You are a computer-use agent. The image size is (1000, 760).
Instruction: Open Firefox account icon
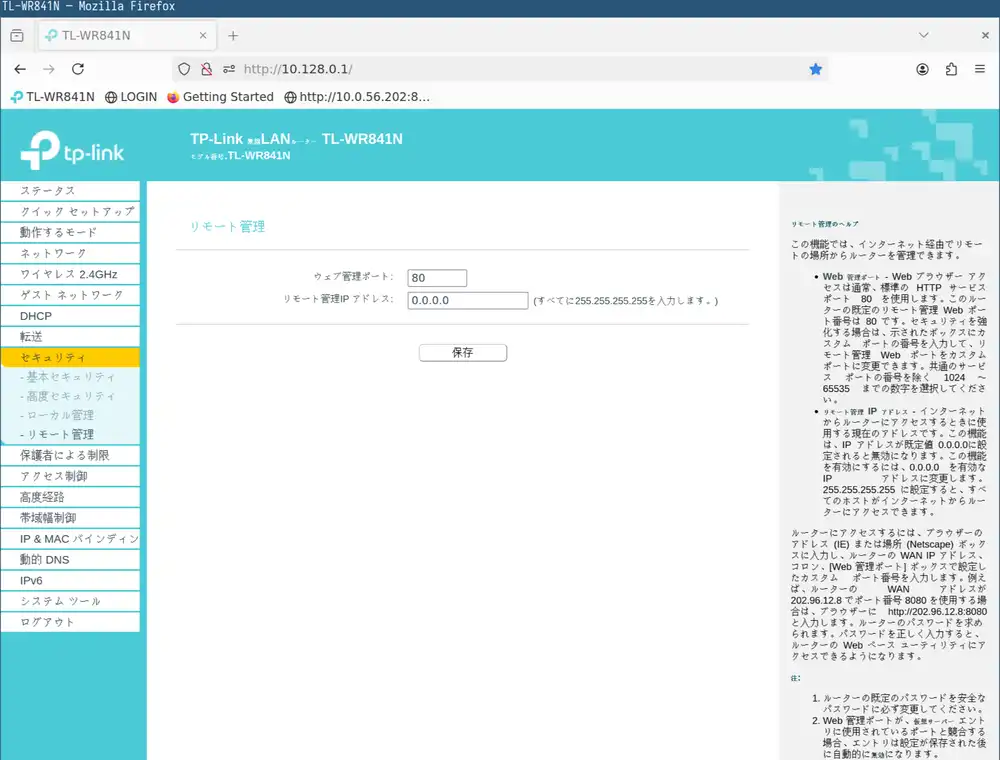pyautogui.click(x=922, y=69)
